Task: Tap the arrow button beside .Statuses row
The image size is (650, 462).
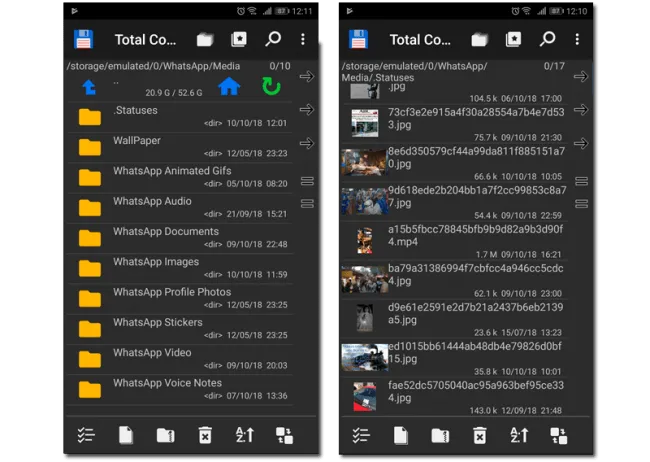Action: point(307,110)
